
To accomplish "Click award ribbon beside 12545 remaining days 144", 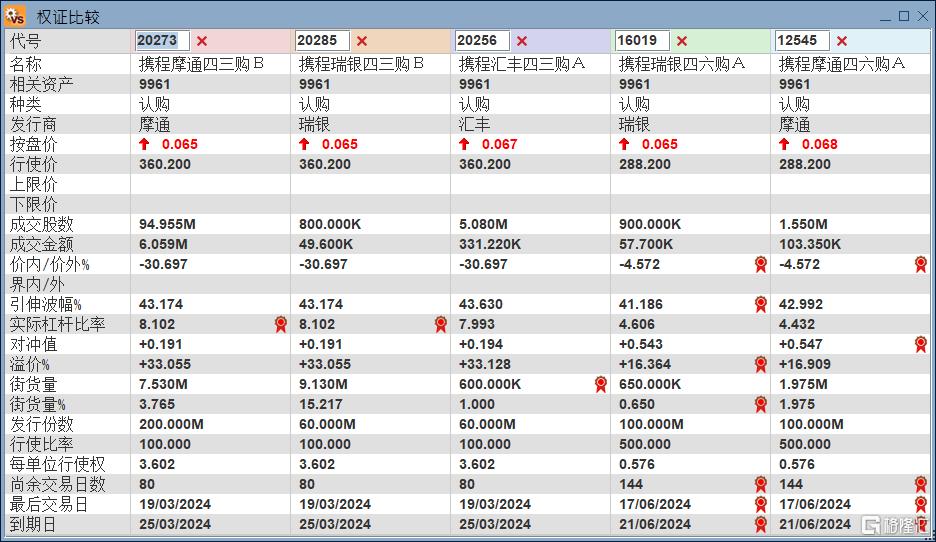I will coord(920,484).
